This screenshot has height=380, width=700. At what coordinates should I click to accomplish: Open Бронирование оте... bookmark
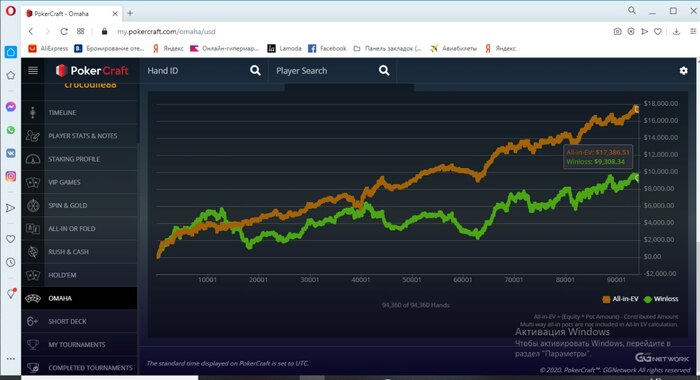(109, 48)
